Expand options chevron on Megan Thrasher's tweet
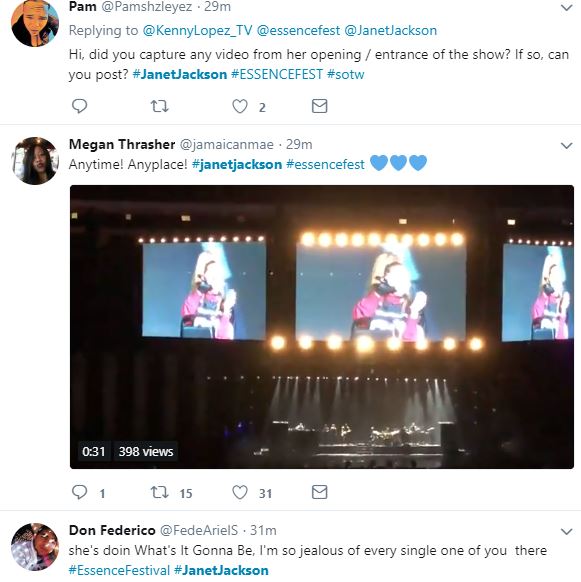This screenshot has height=582, width=581. tap(567, 146)
